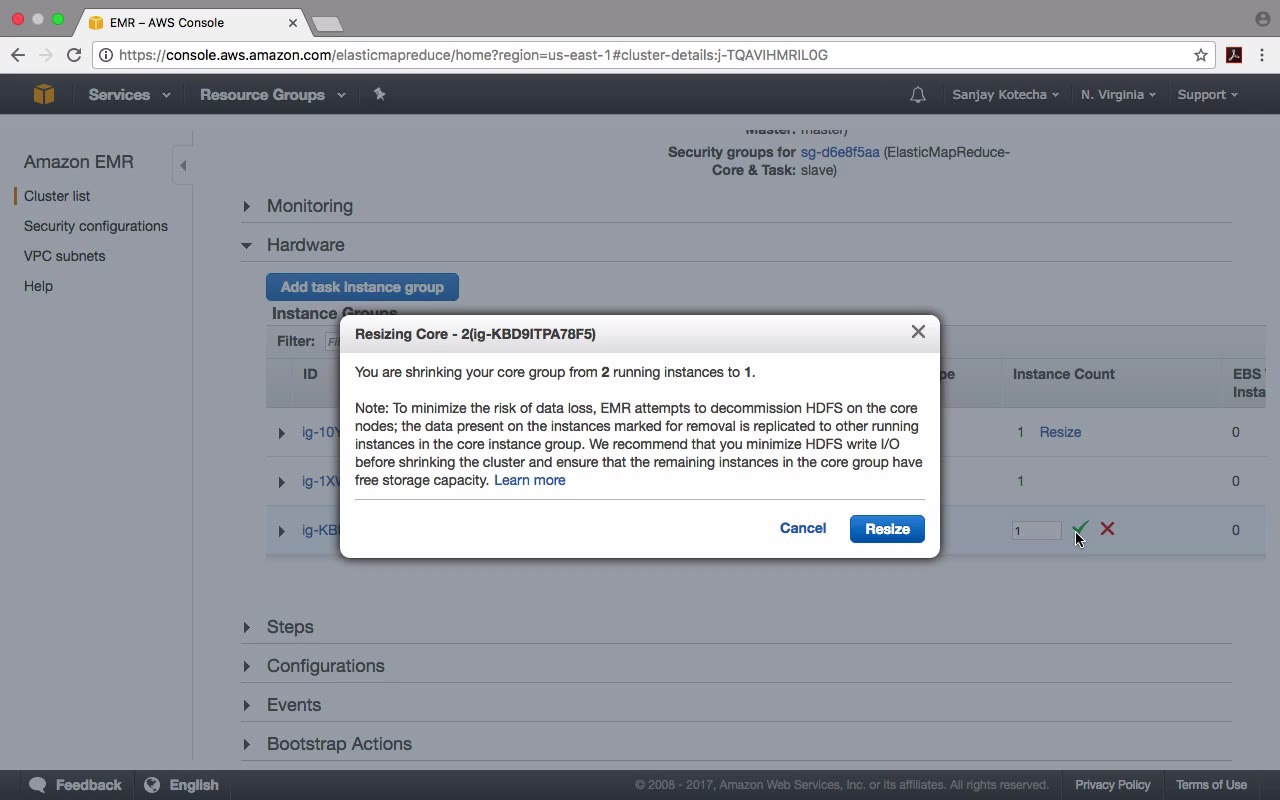Collapse the Amazon EMR sidebar arrow
Image resolution: width=1280 pixels, height=800 pixels.
(x=183, y=165)
